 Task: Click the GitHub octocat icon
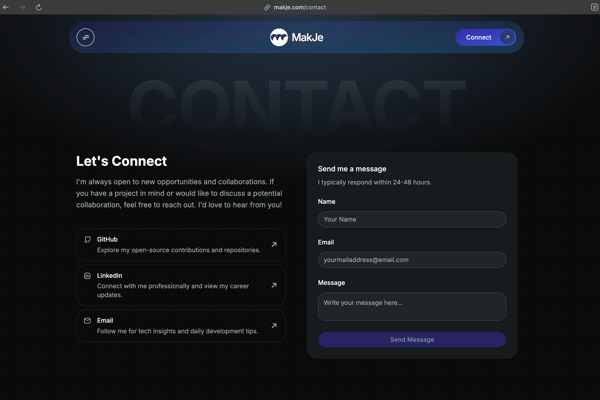pos(88,240)
